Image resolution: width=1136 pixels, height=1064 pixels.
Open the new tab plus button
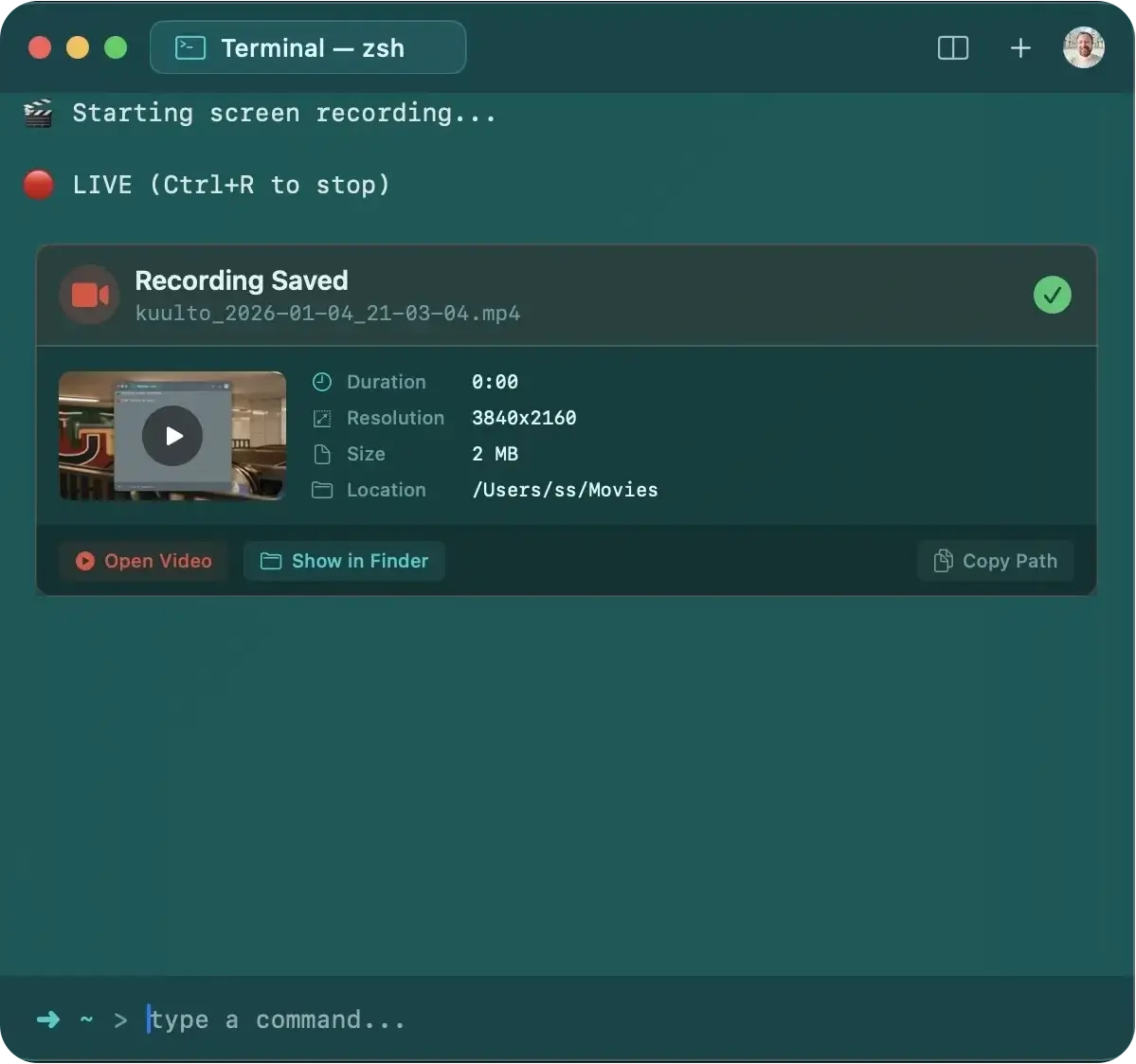(1020, 47)
